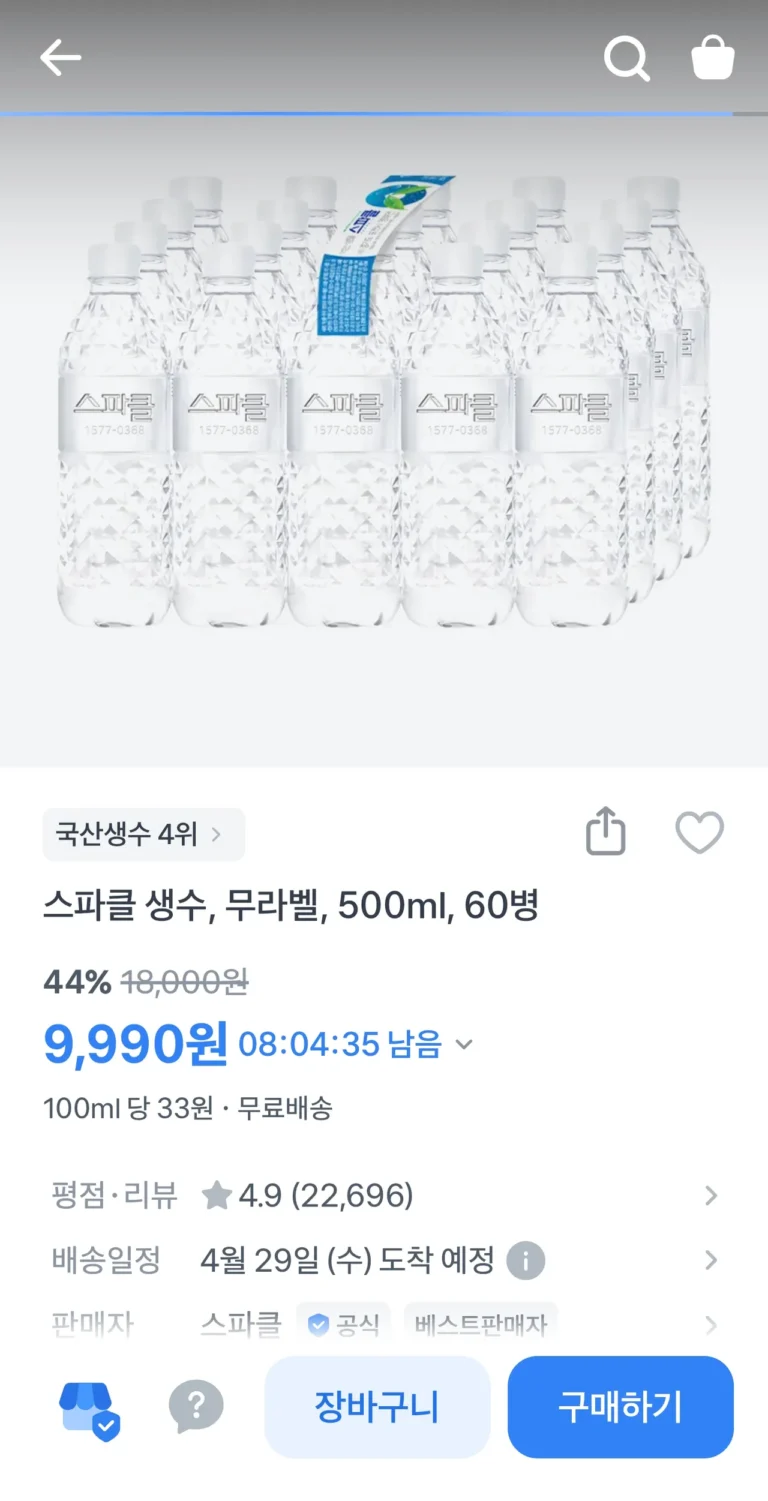The image size is (768, 1501).
Task: Toggle the wishlist heart
Action: point(699,833)
